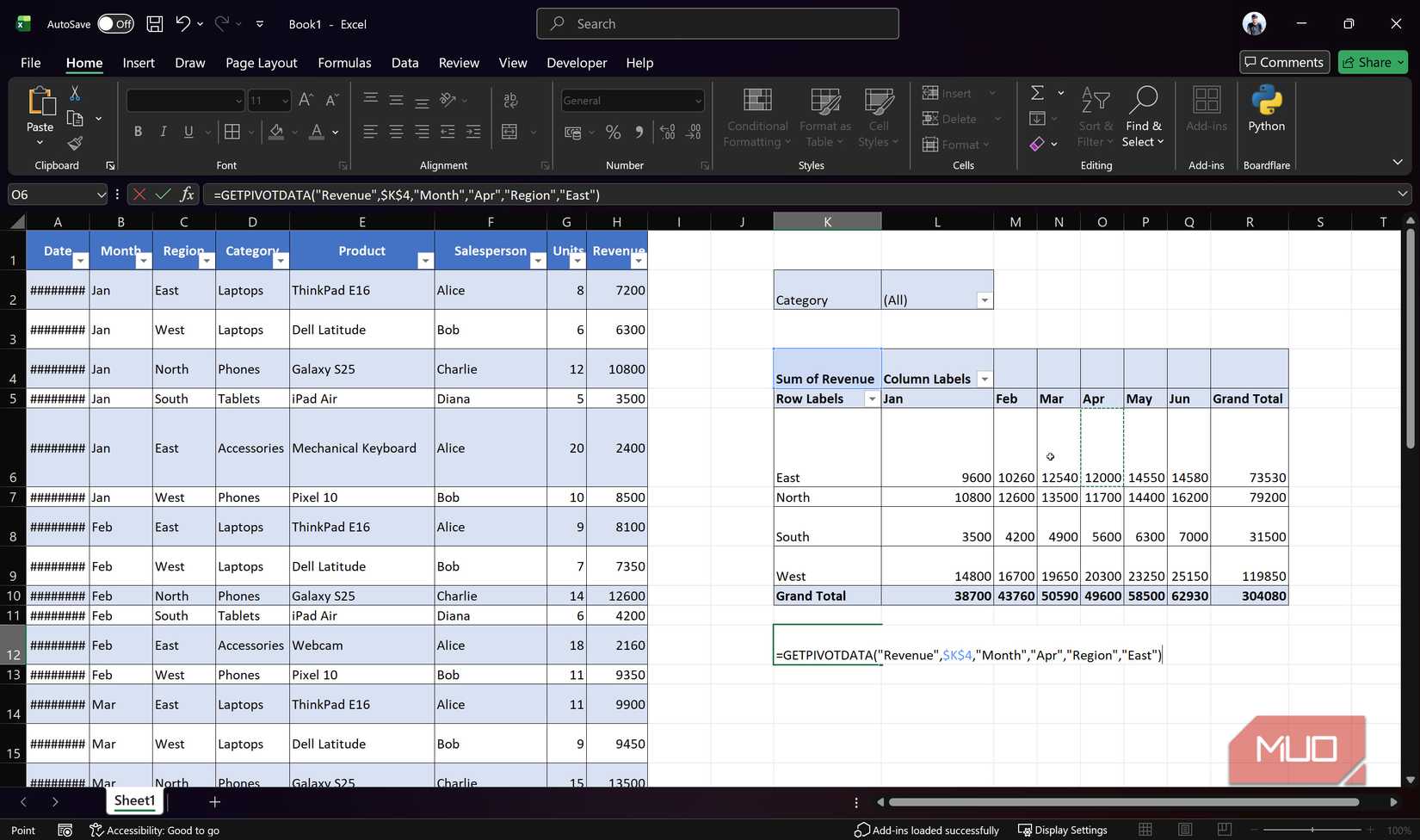Click the AutoSum sigma icon
The image size is (1420, 840).
1037,93
